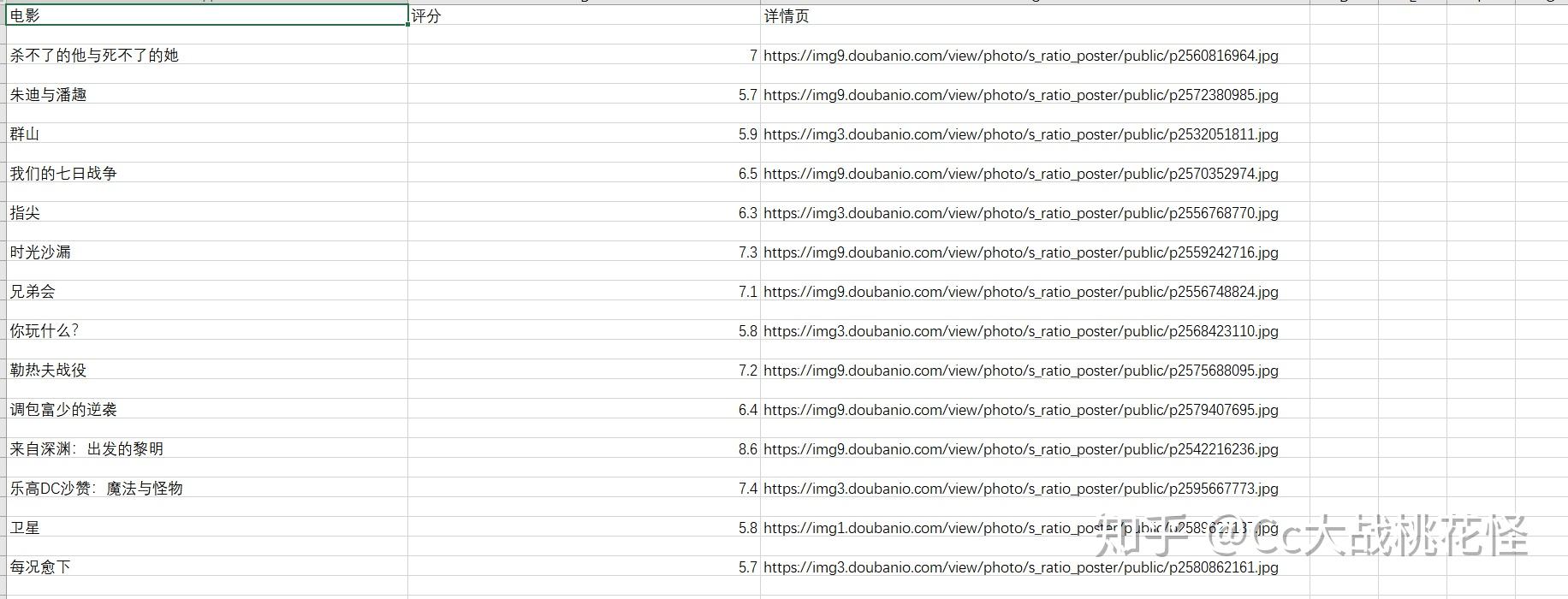
Task: Click rating 7.4 in 乐高DC沙赞 row
Action: pyautogui.click(x=584, y=488)
